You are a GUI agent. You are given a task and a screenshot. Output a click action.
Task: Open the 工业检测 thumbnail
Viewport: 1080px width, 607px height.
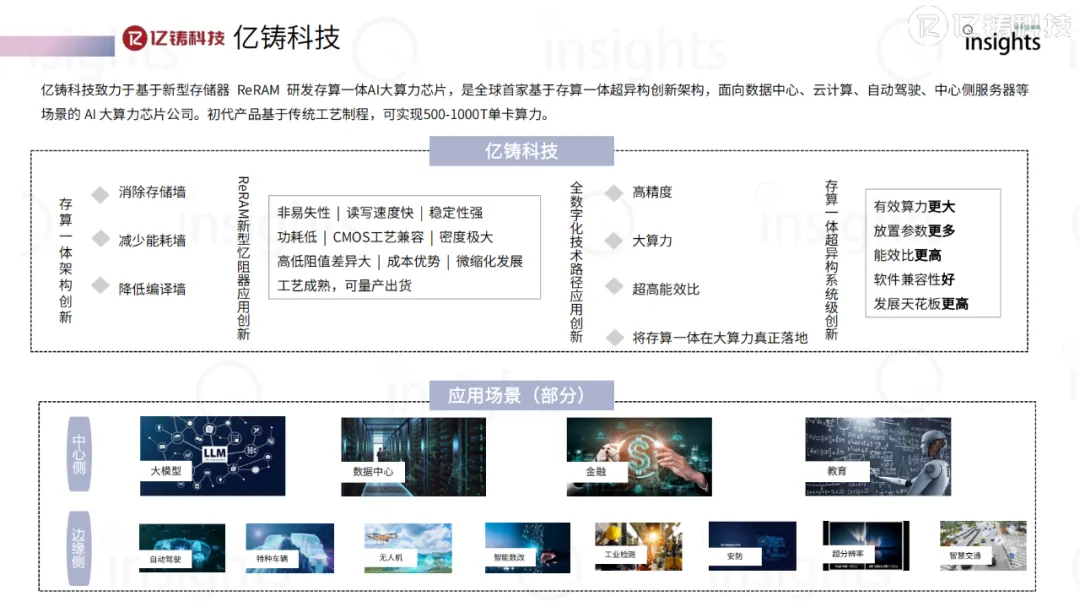point(638,546)
